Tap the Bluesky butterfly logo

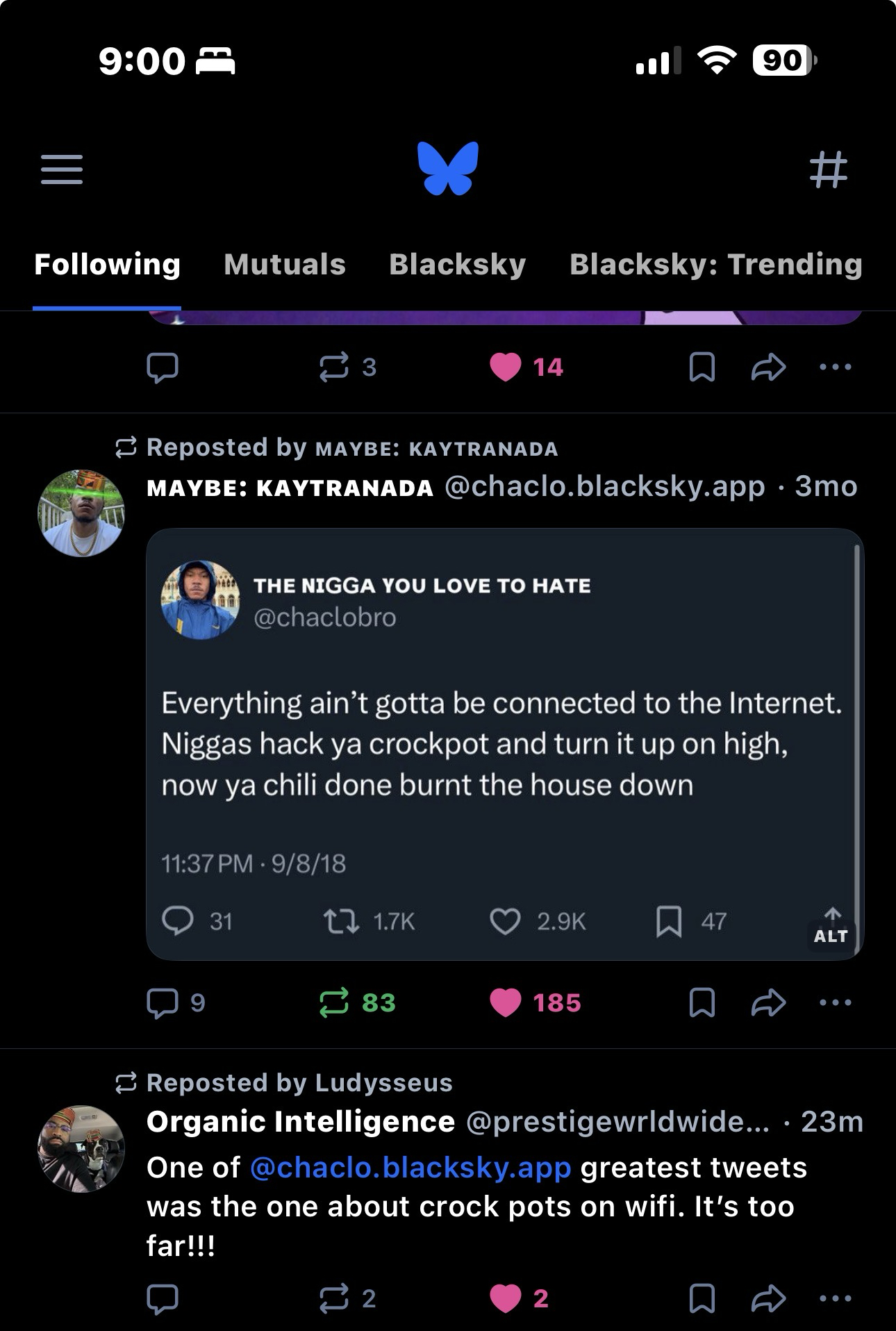tap(448, 168)
